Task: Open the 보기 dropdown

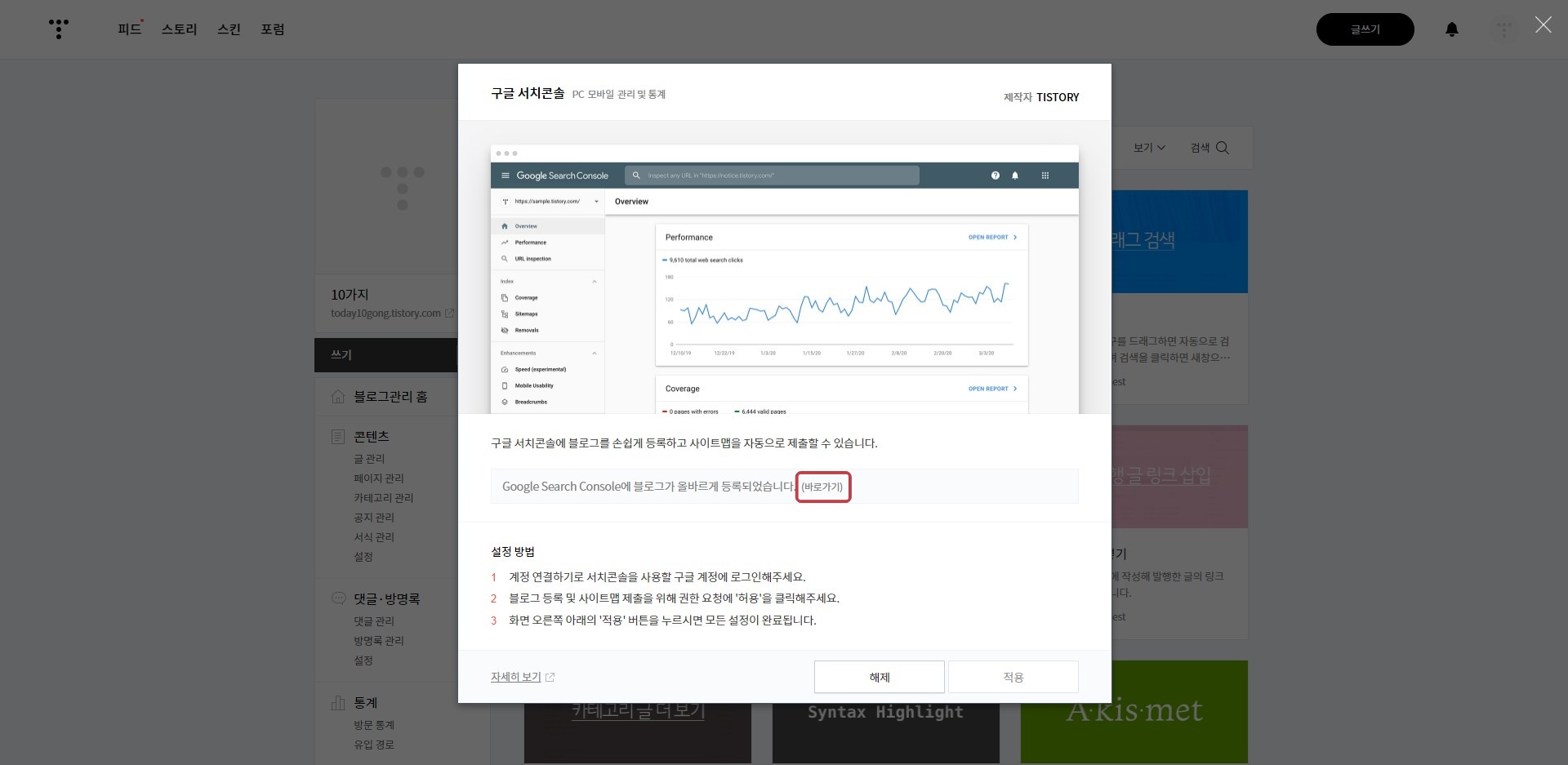Action: click(x=1149, y=148)
